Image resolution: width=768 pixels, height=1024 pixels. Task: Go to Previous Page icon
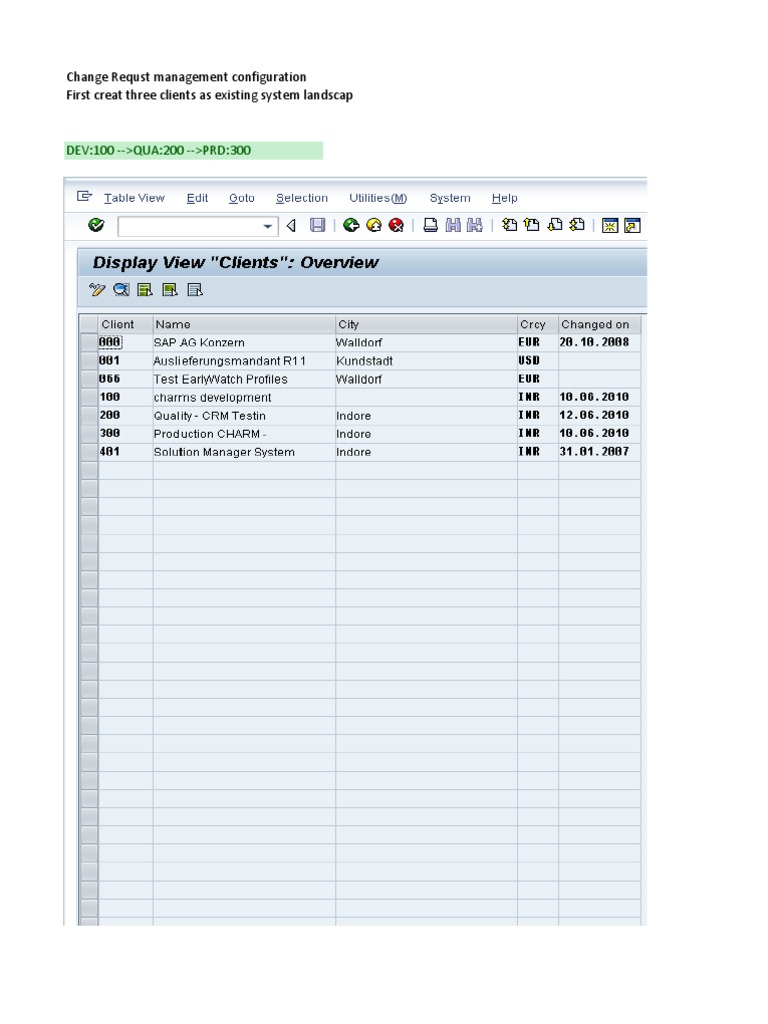(x=532, y=225)
